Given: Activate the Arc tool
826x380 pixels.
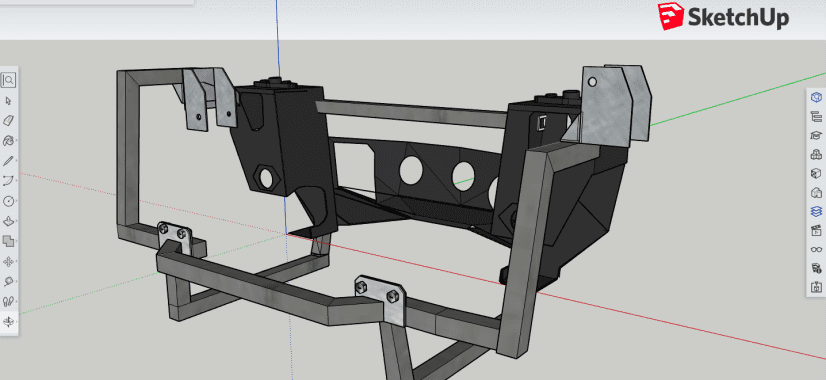Looking at the screenshot, I should click(x=9, y=181).
